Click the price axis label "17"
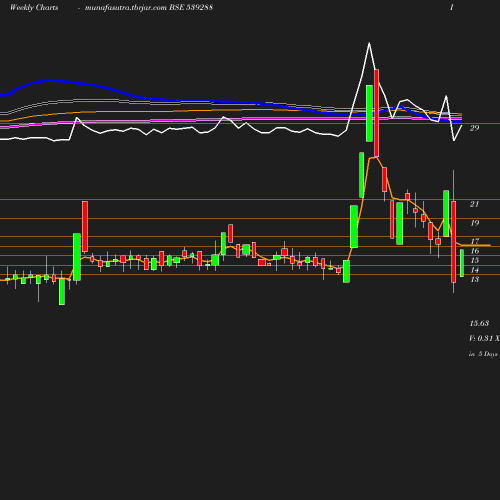The width and height of the screenshot is (500, 500). point(475,241)
